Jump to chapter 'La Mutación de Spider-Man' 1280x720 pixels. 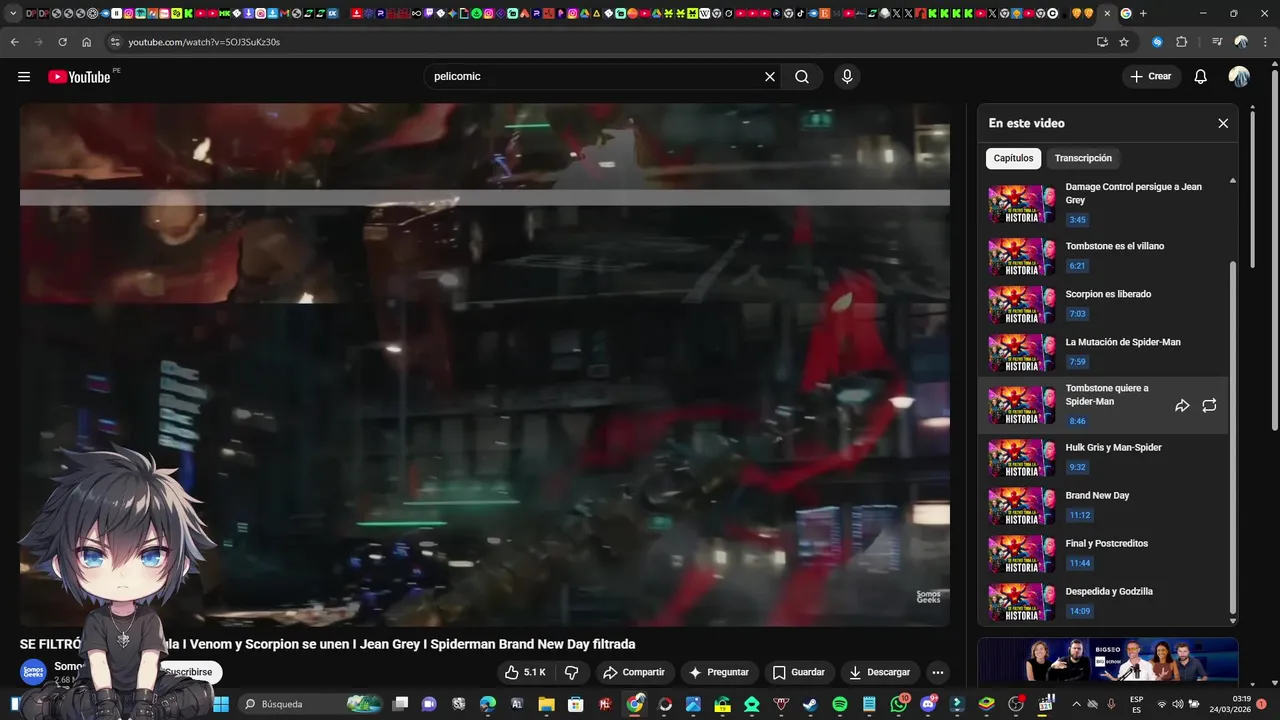click(1105, 353)
